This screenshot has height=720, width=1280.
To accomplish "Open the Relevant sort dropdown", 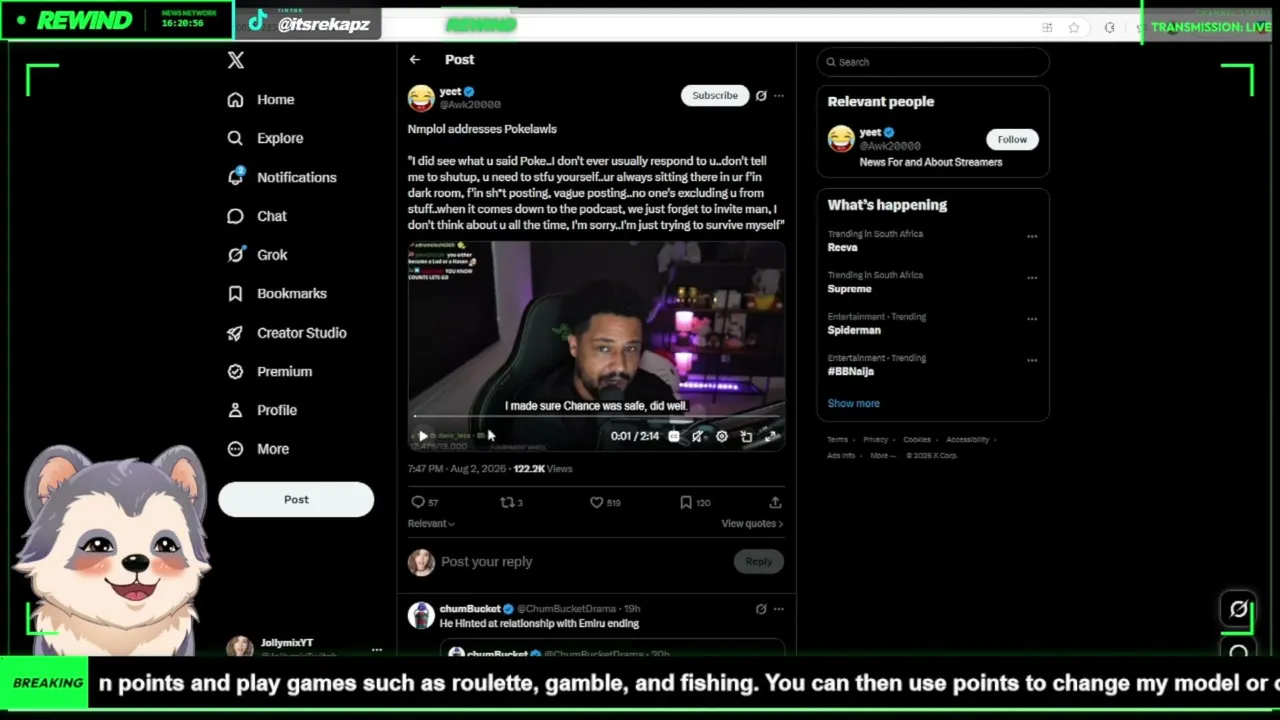I will tap(431, 524).
